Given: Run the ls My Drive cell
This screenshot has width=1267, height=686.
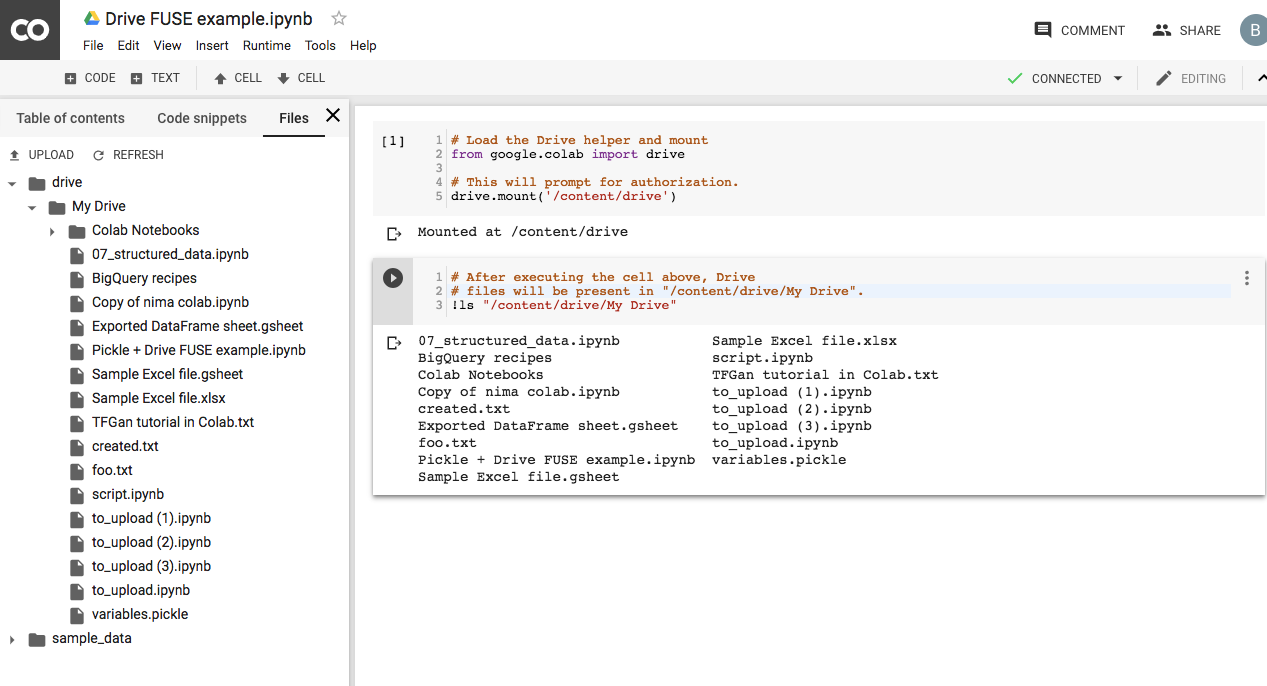Looking at the screenshot, I should [393, 278].
